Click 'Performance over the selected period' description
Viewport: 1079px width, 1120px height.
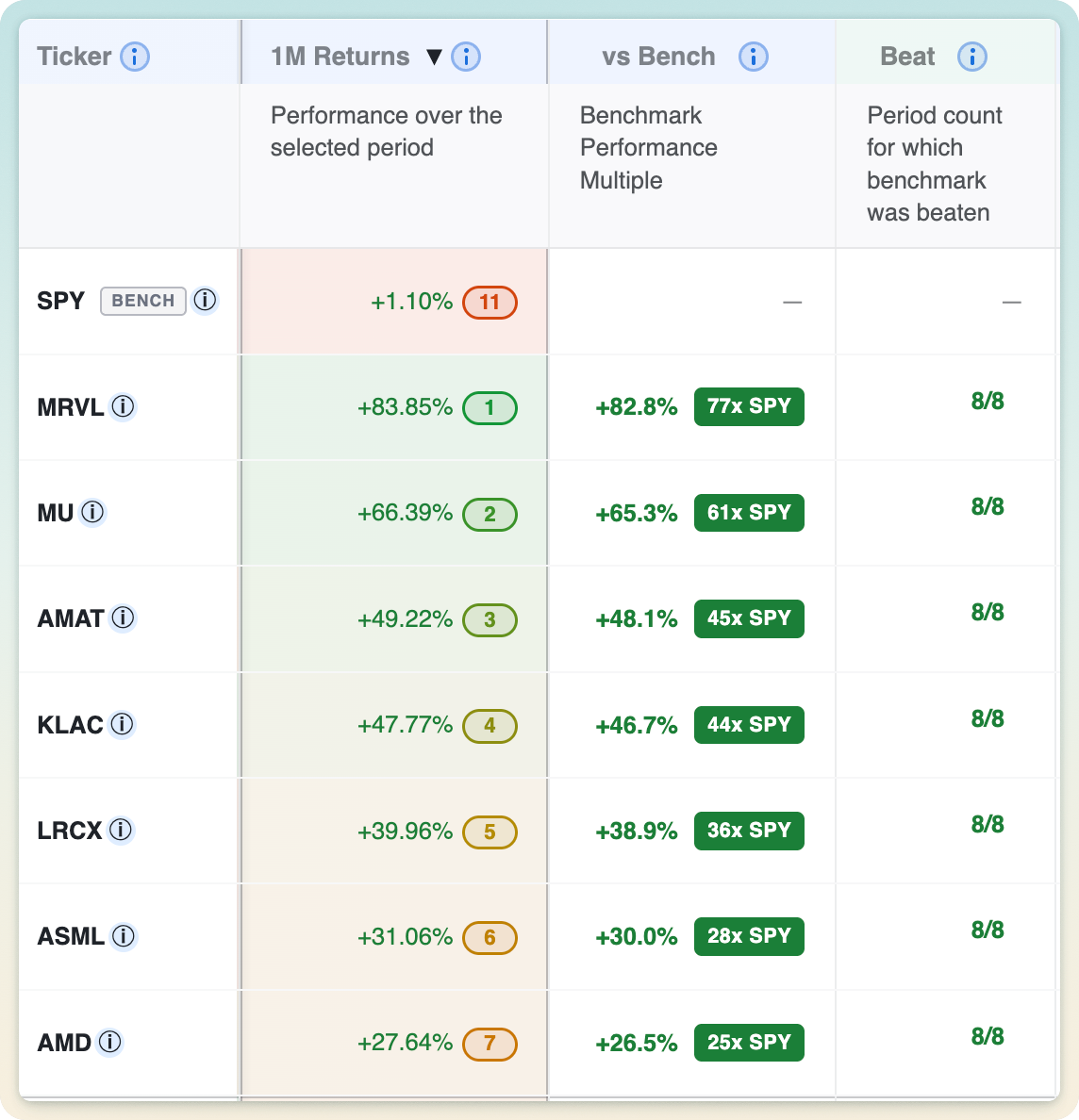[x=387, y=131]
